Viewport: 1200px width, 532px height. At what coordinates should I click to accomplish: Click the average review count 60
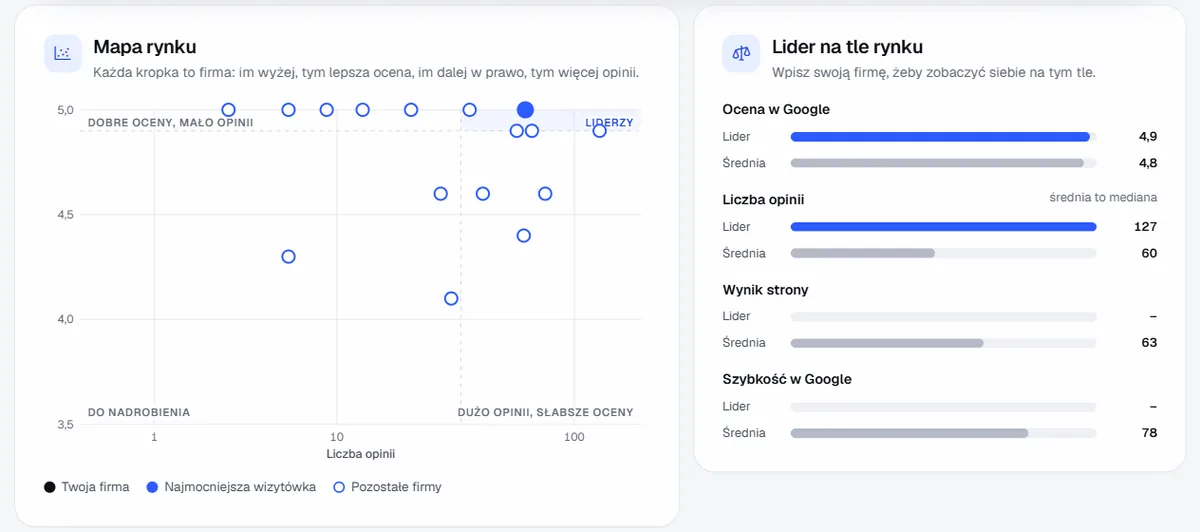coord(1150,253)
